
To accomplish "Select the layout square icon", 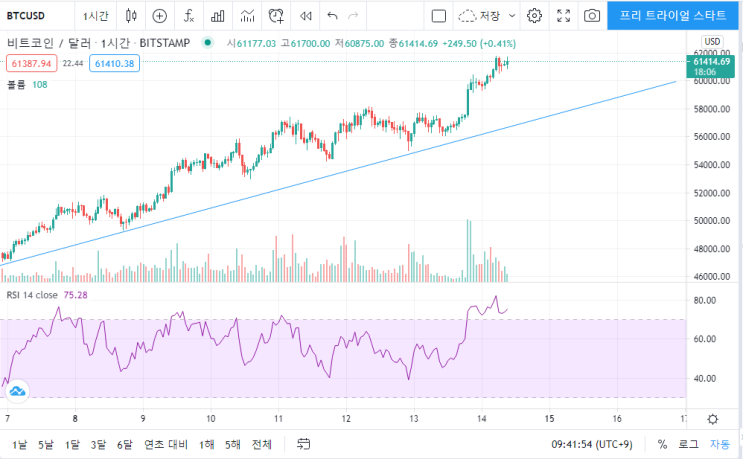I will (x=439, y=16).
